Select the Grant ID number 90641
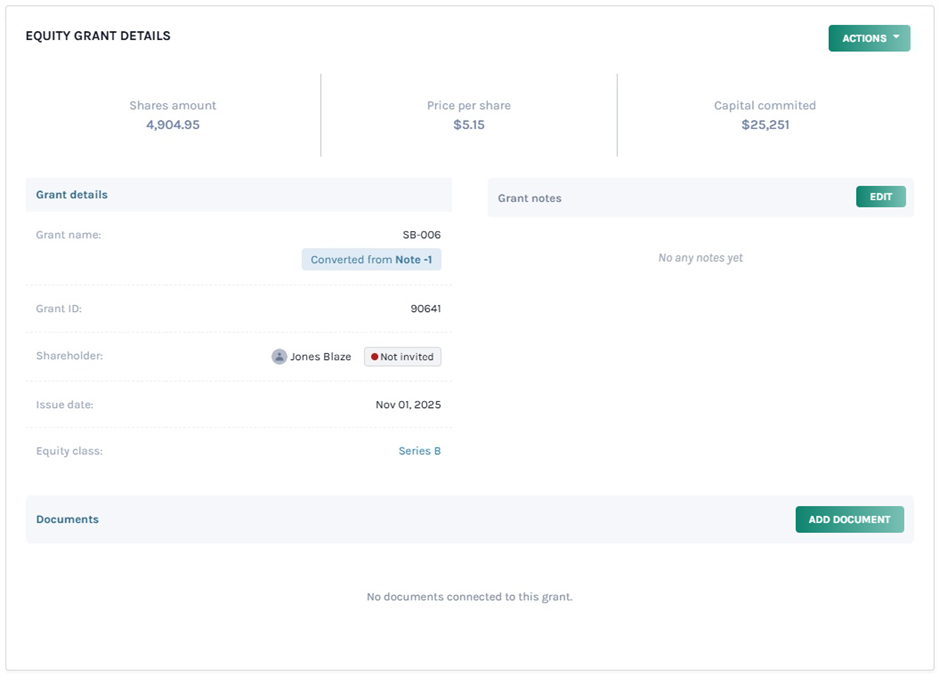This screenshot has height=676, width=939. coord(425,309)
